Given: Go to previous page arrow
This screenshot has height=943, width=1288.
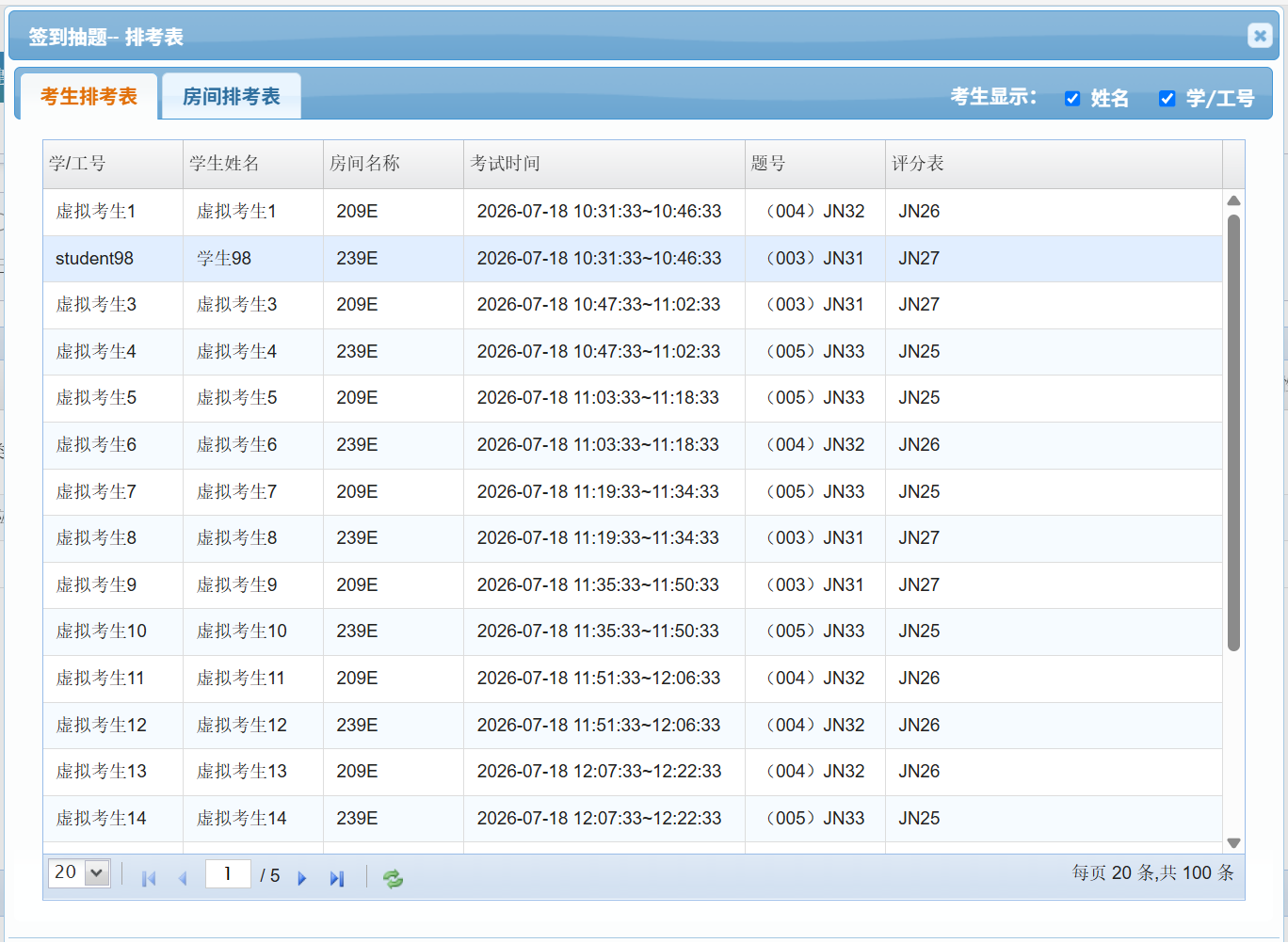Looking at the screenshot, I should (183, 878).
